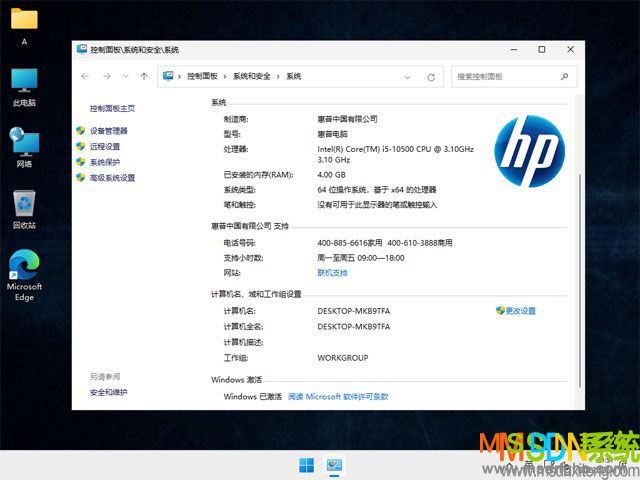
Task: Expand the address bar history dropdown
Action: (407, 77)
